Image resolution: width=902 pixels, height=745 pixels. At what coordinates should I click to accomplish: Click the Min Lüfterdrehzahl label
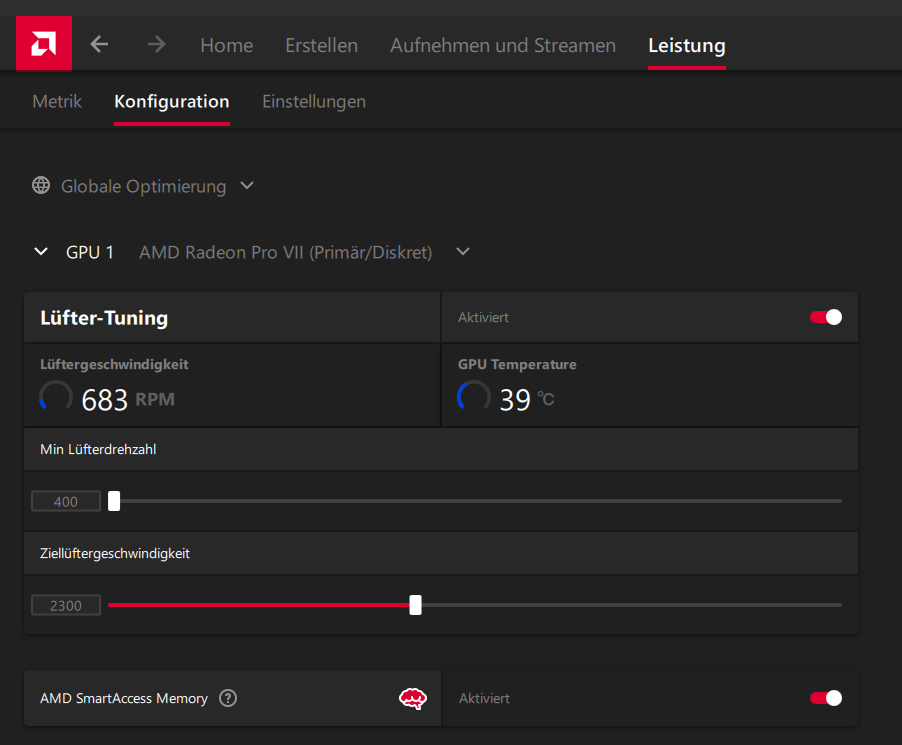[98, 449]
